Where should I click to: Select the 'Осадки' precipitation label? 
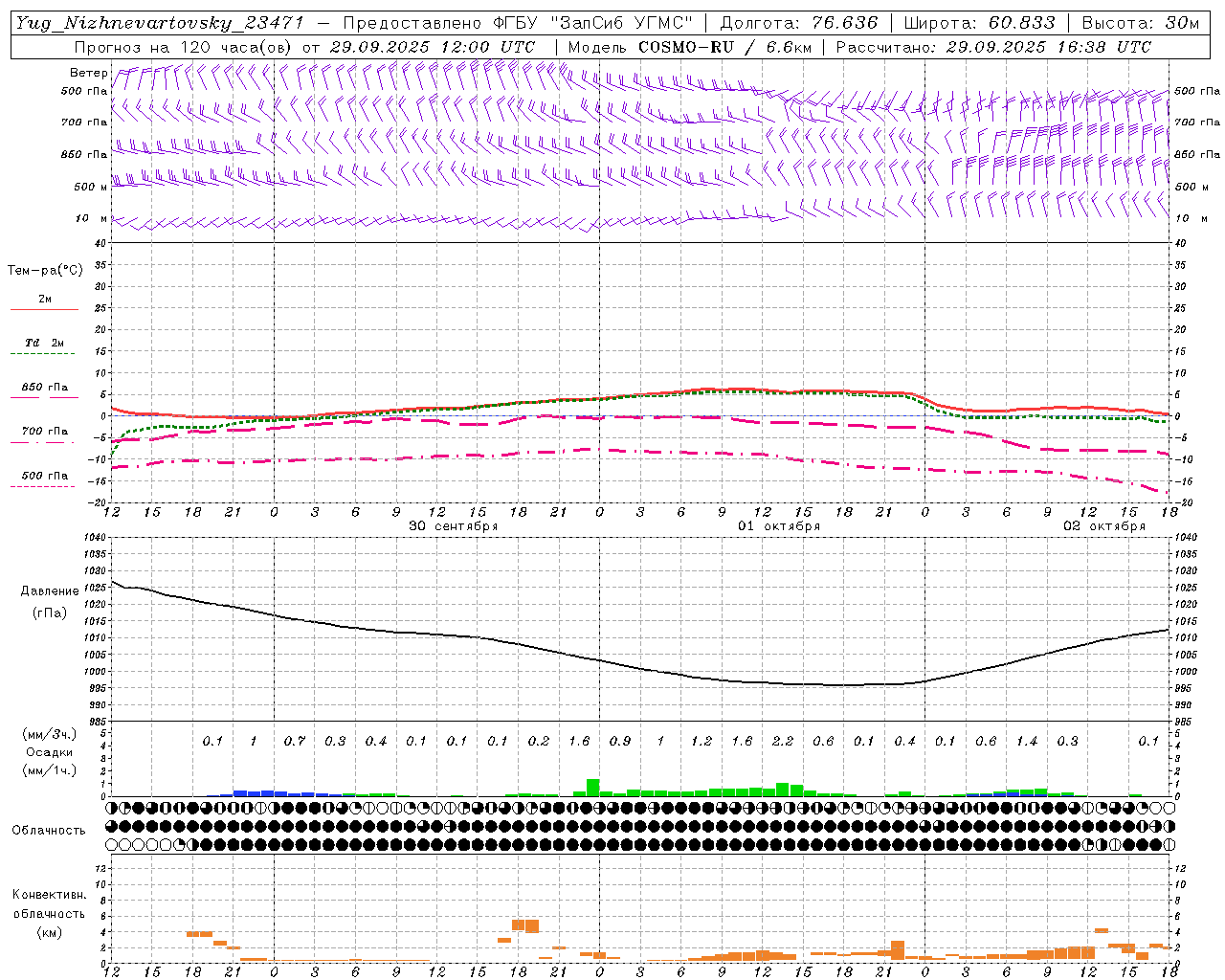click(x=50, y=752)
